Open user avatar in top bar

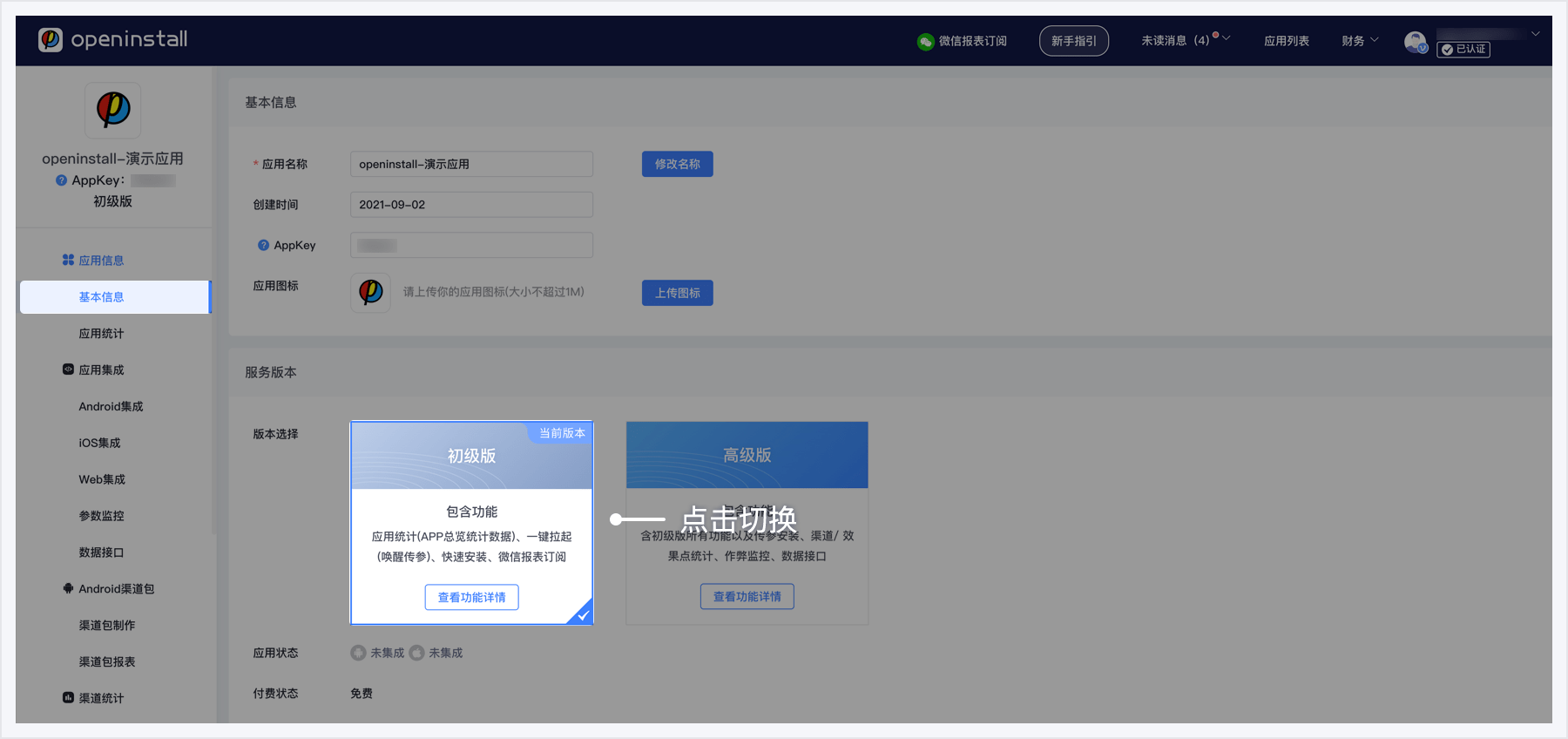tap(1416, 42)
